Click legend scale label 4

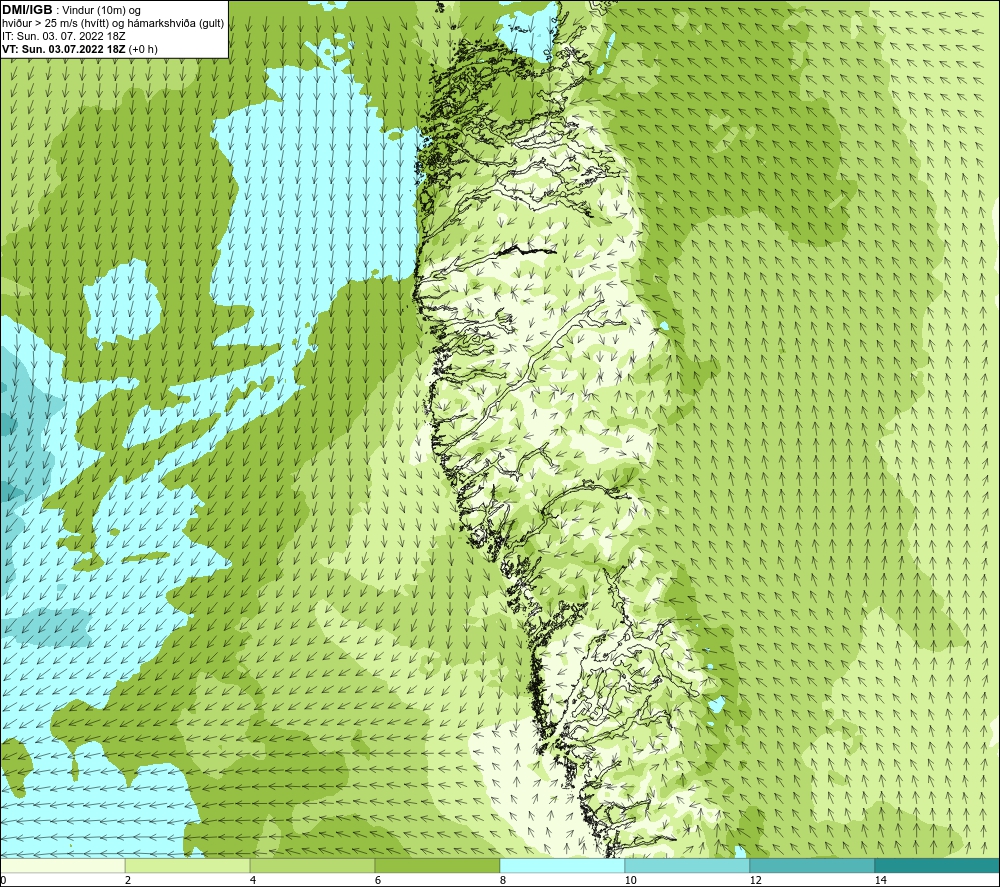253,881
